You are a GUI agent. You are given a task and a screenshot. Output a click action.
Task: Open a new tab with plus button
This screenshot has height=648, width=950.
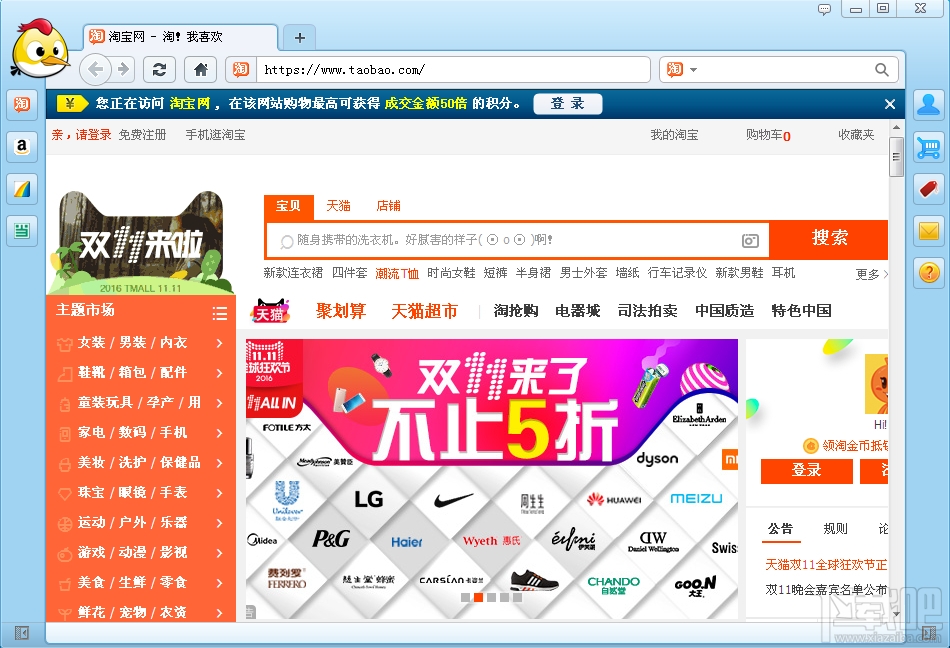point(299,38)
